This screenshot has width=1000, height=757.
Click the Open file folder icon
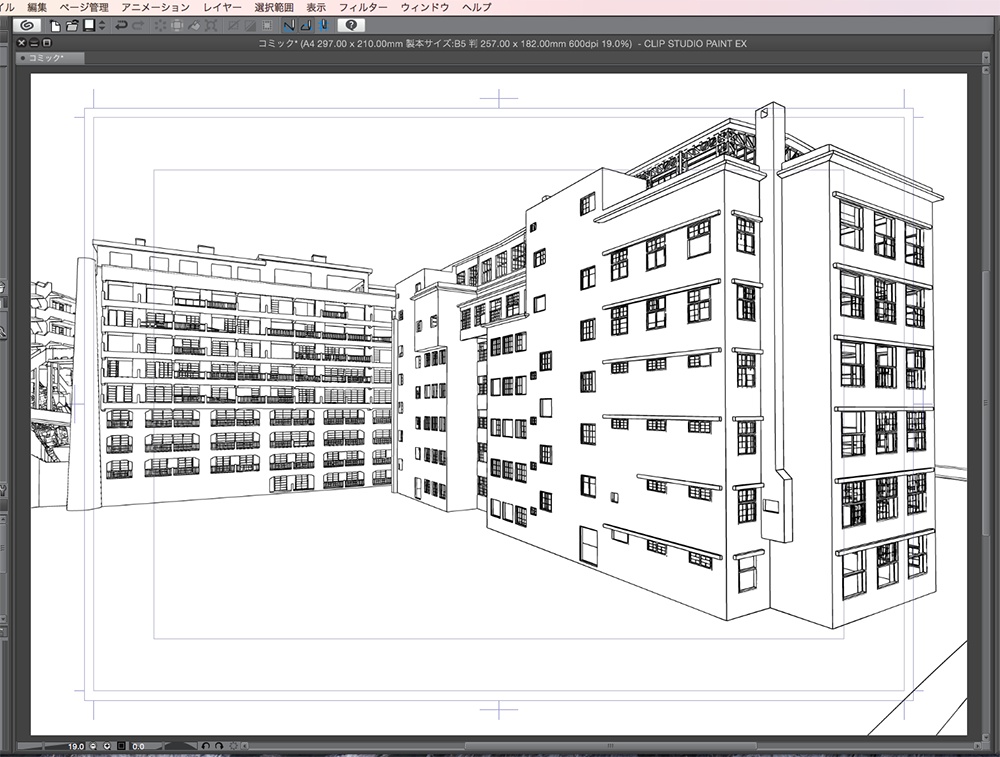[72, 26]
